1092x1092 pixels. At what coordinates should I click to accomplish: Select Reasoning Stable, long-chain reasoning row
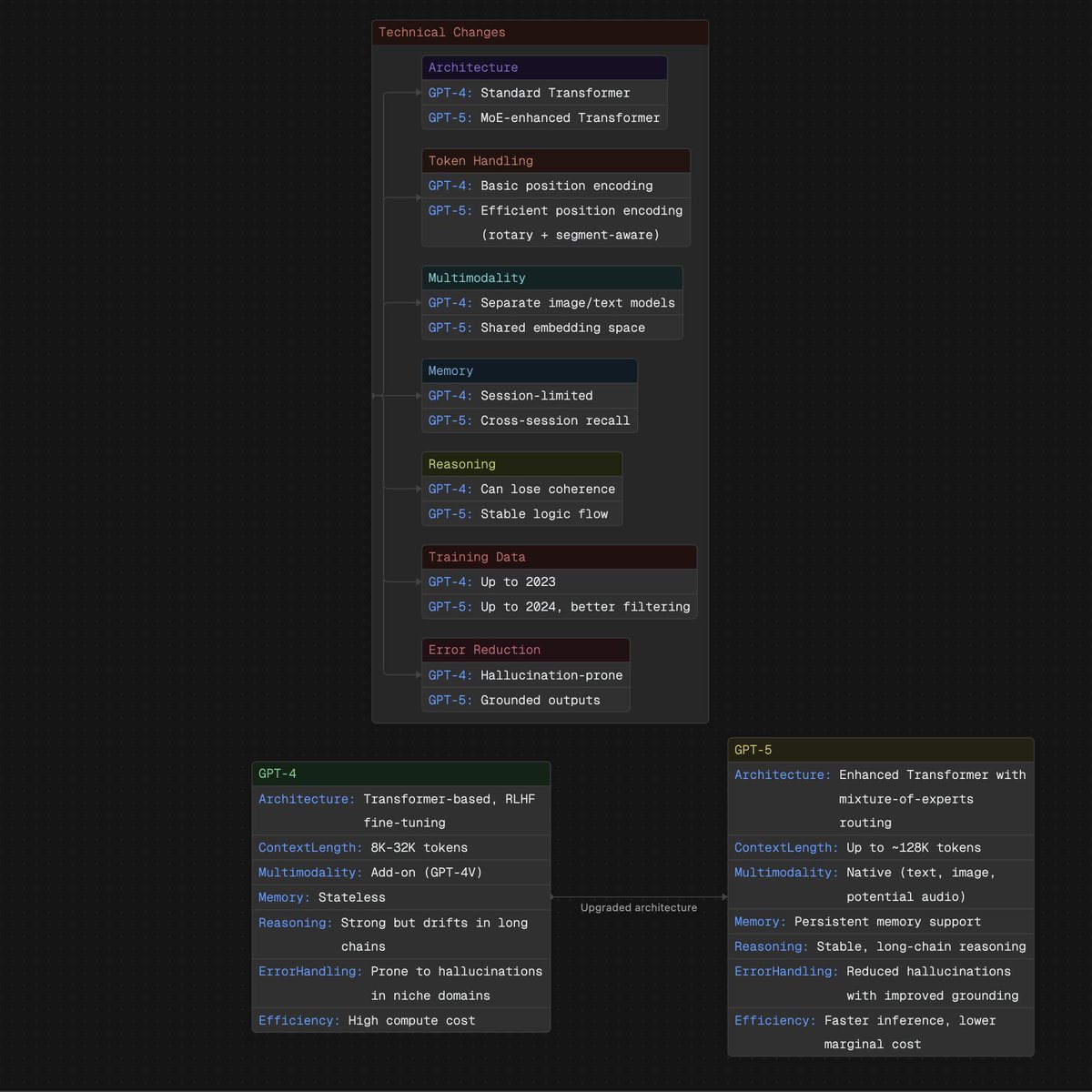(x=881, y=946)
